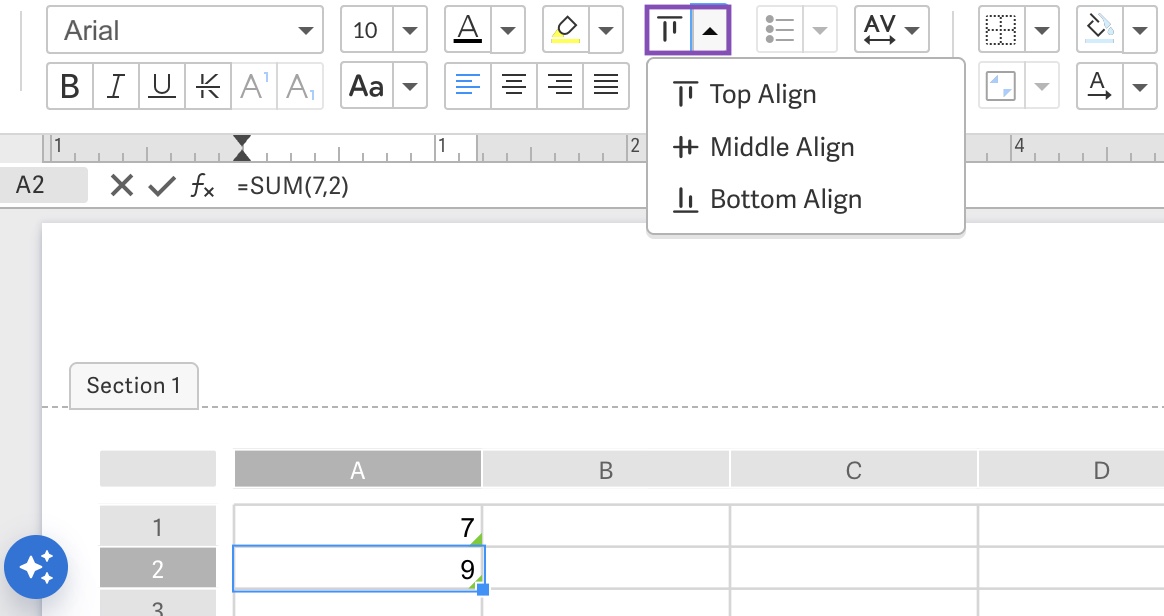Image resolution: width=1164 pixels, height=616 pixels.
Task: Open the AI assistant sparkle button
Action: click(x=36, y=567)
